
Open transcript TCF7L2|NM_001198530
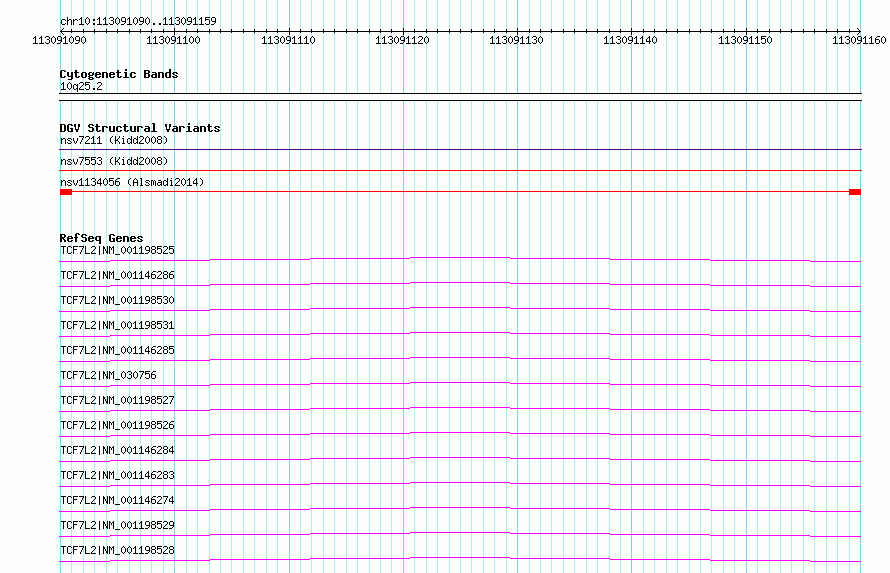click(117, 300)
